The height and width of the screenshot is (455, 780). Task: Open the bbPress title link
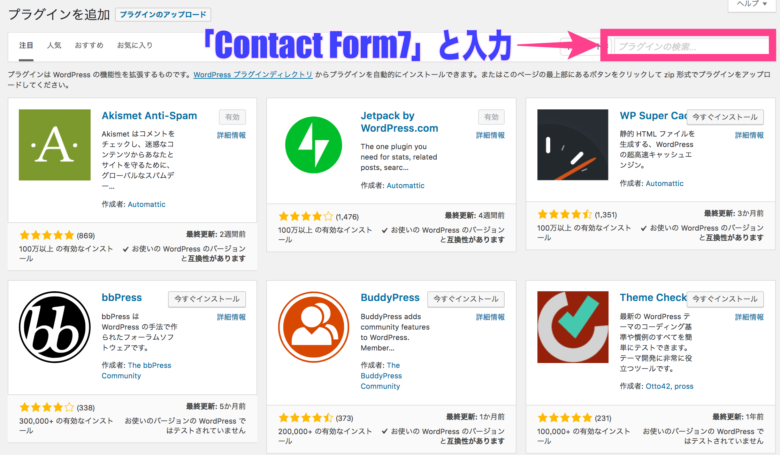(122, 298)
